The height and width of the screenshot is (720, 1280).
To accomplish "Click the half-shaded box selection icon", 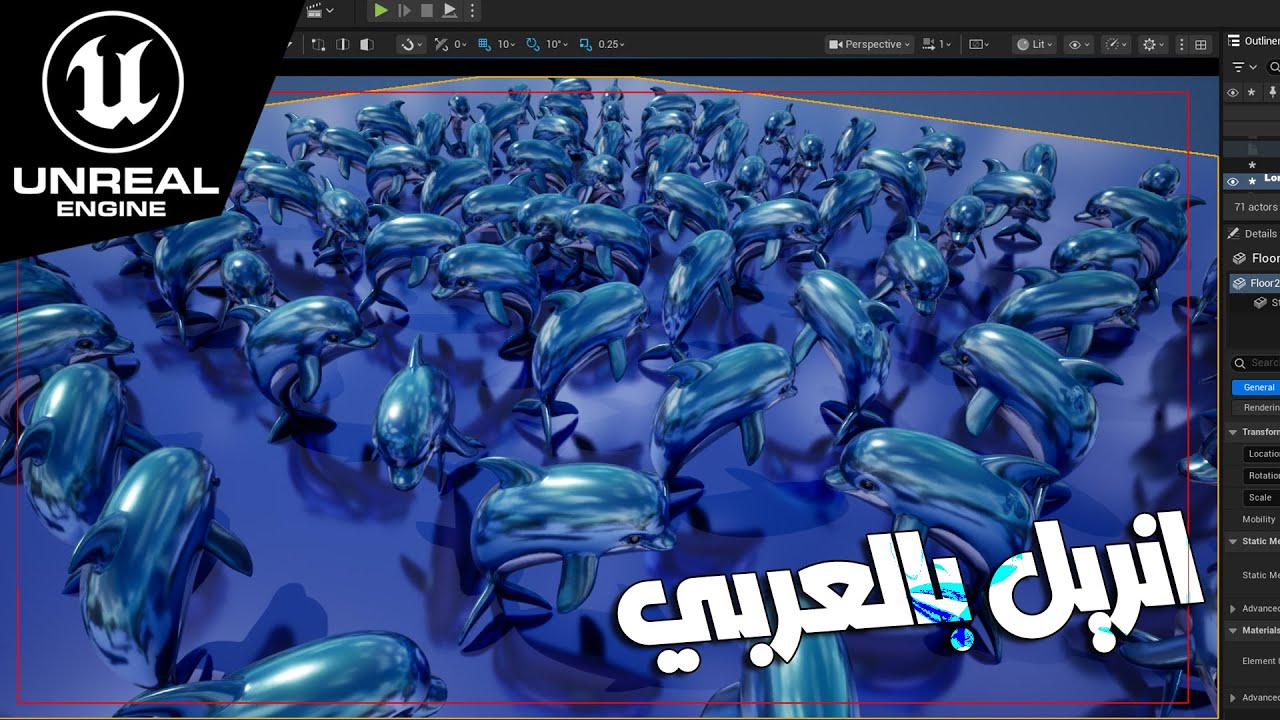I will [x=367, y=44].
